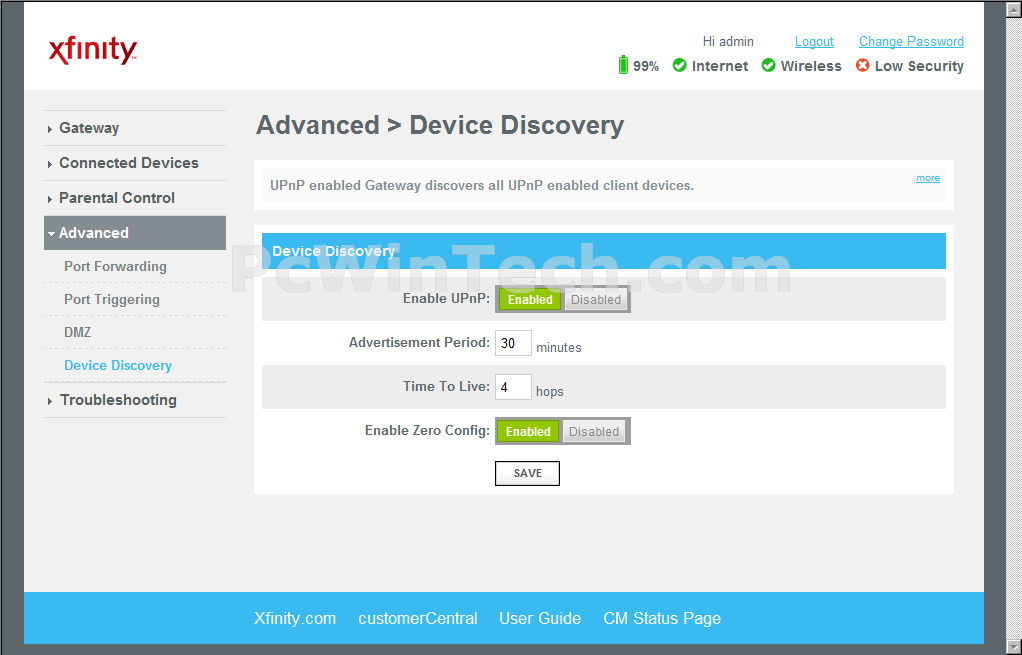Image resolution: width=1022 pixels, height=655 pixels.
Task: Expand the Parental Control menu arrow
Action: 50,199
